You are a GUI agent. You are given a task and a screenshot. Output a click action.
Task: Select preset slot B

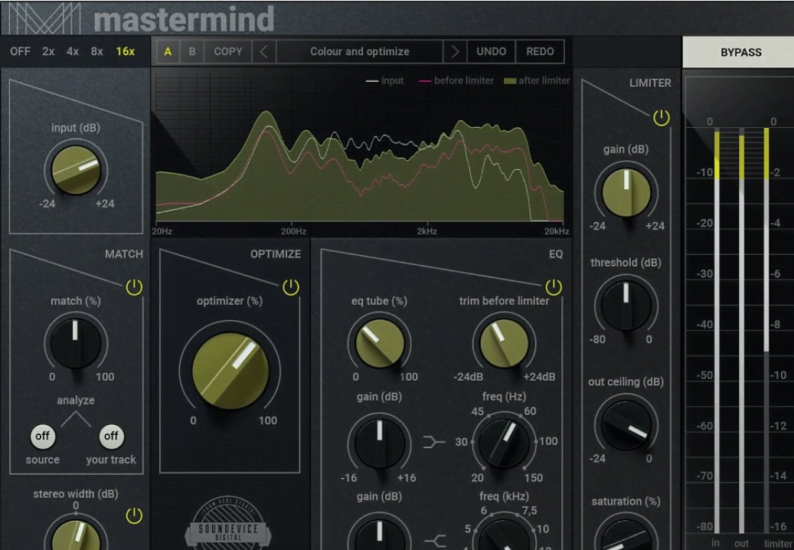coord(192,52)
